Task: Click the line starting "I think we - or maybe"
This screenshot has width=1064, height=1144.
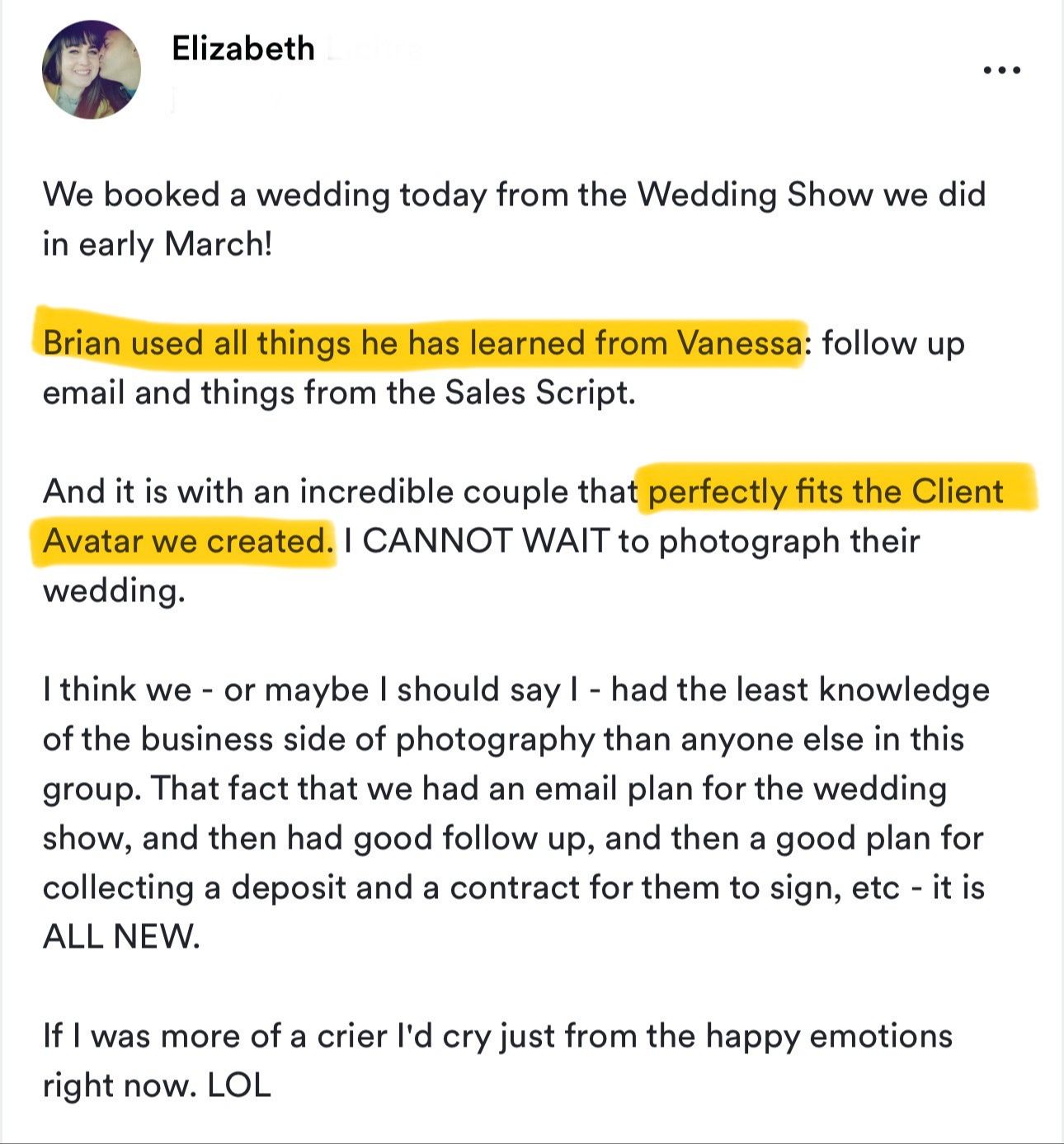Action: pos(516,690)
